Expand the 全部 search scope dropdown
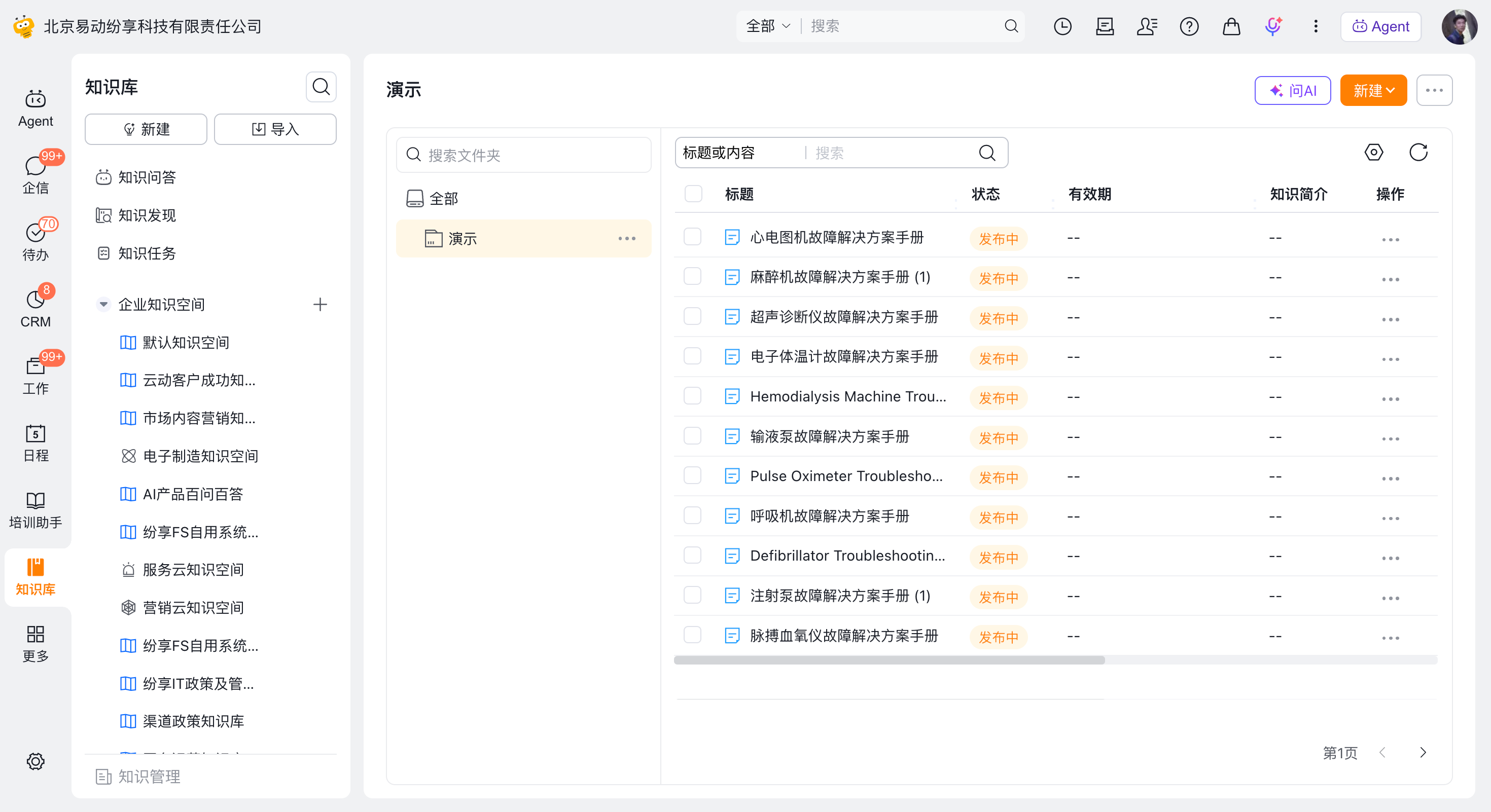 point(767,26)
